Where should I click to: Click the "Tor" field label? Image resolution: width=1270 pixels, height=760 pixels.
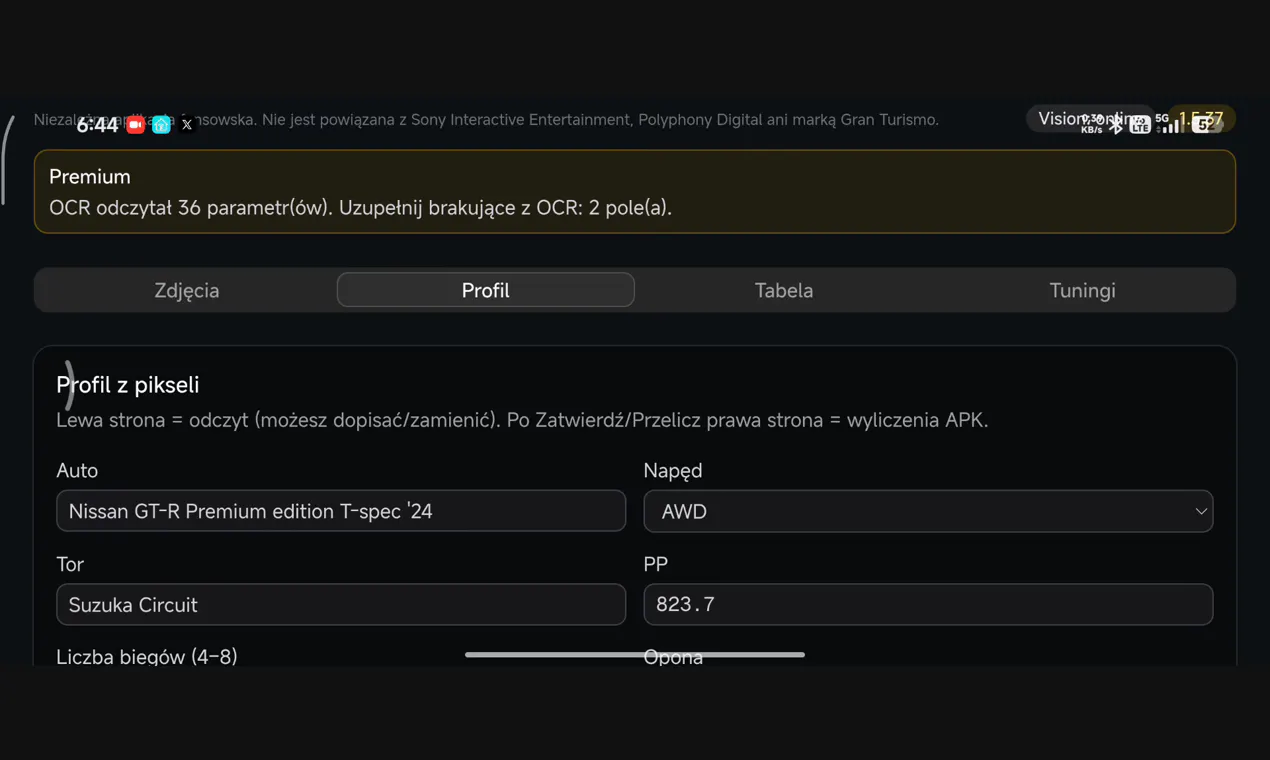point(70,564)
